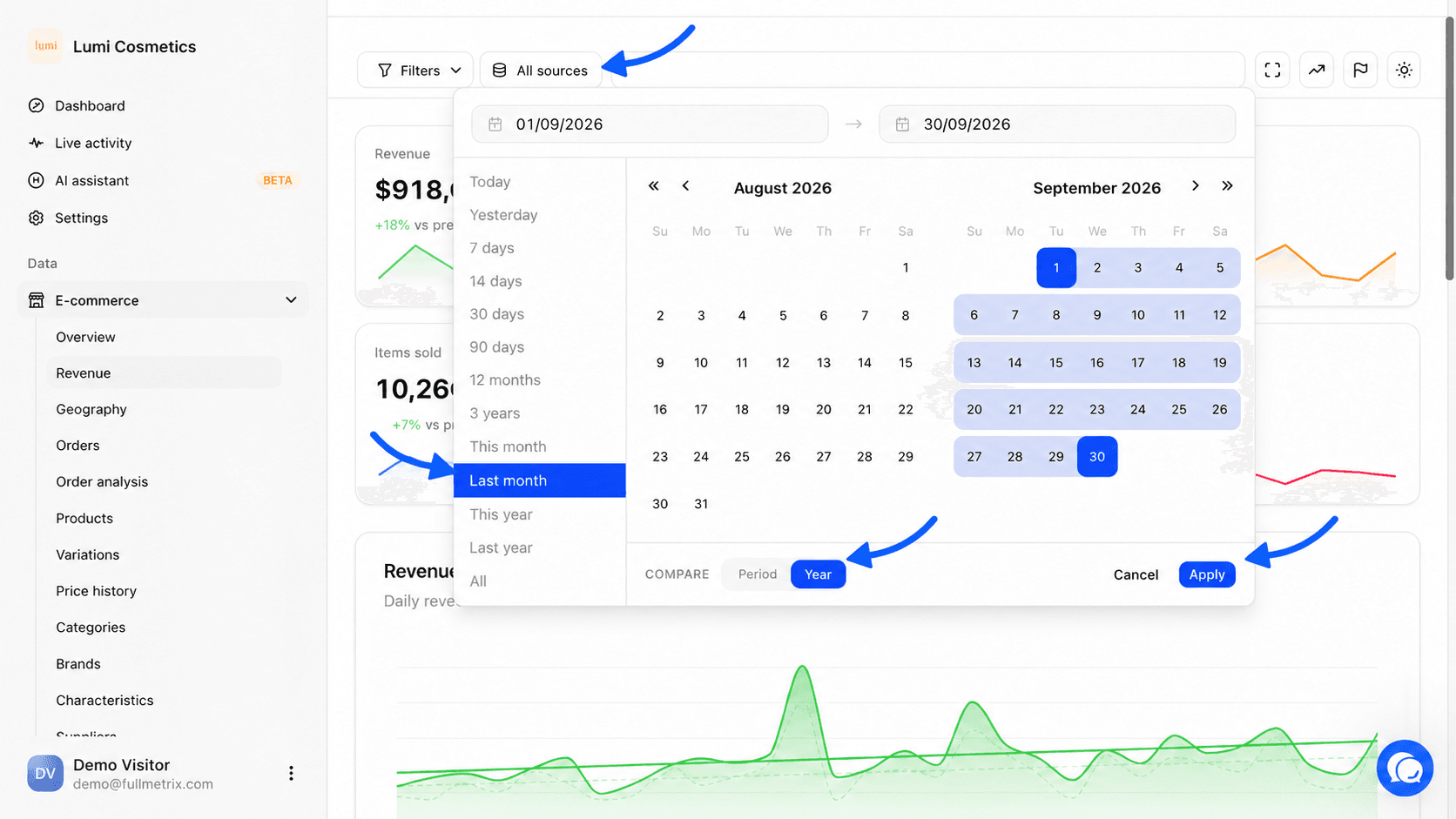Viewport: 1456px width, 819px height.
Task: Open the All sources selector
Action: click(541, 70)
